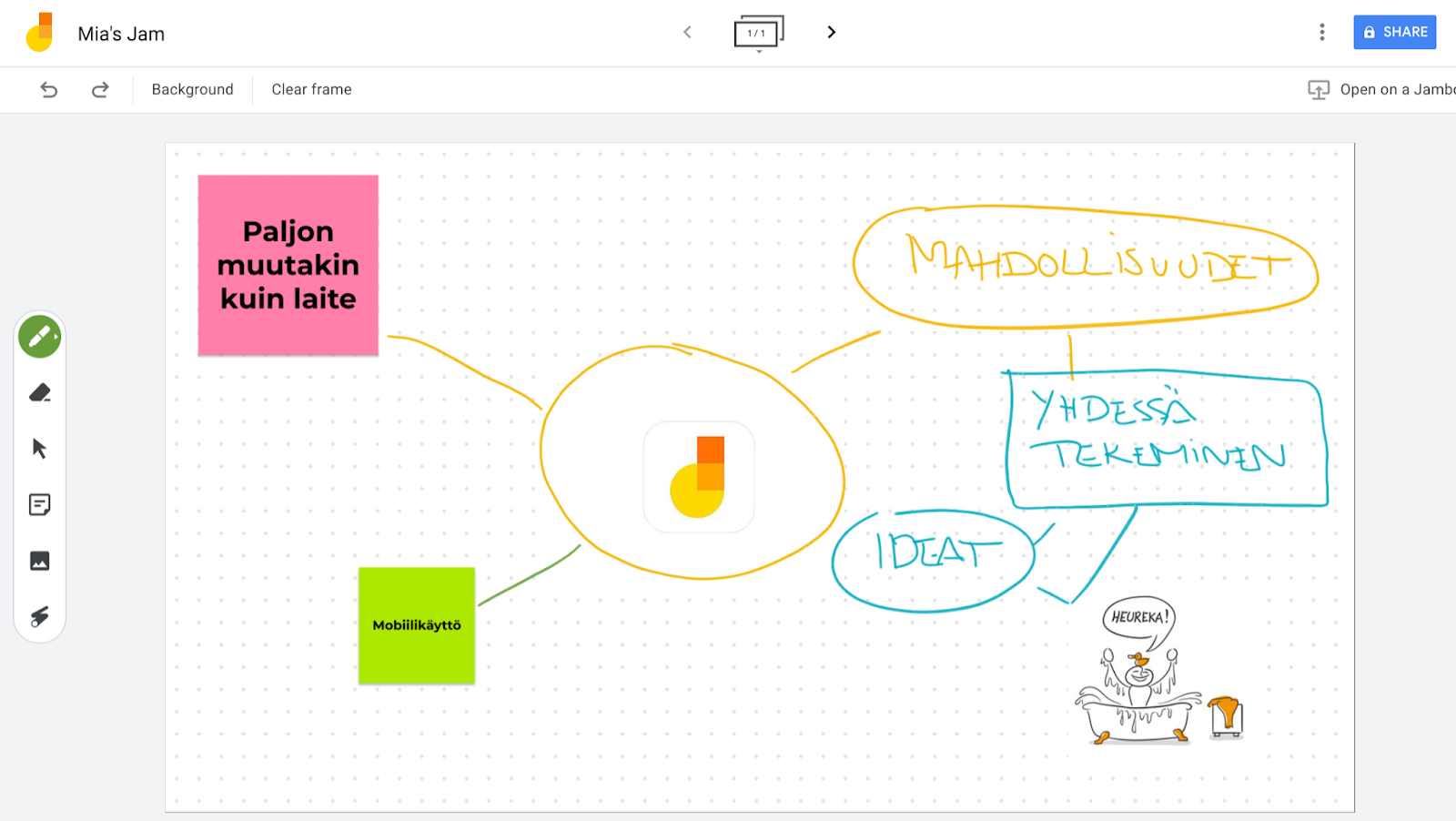This screenshot has height=821, width=1456.
Task: Choose the Select arrow tool
Action: [x=40, y=449]
